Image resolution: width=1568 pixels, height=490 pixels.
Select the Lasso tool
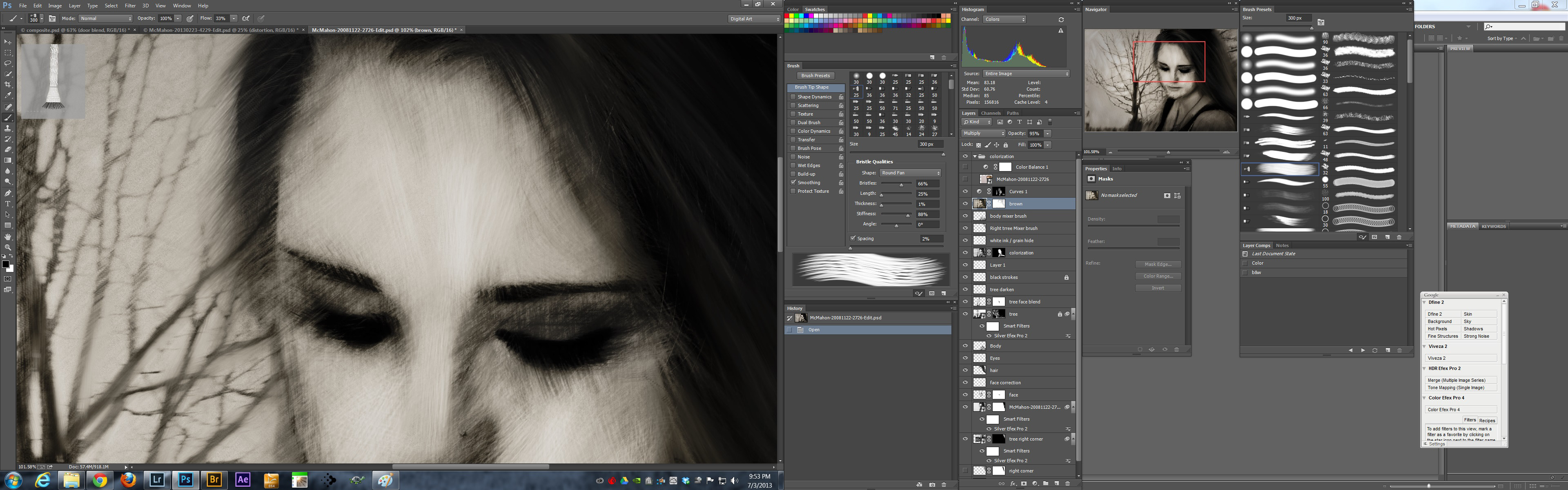tap(8, 63)
